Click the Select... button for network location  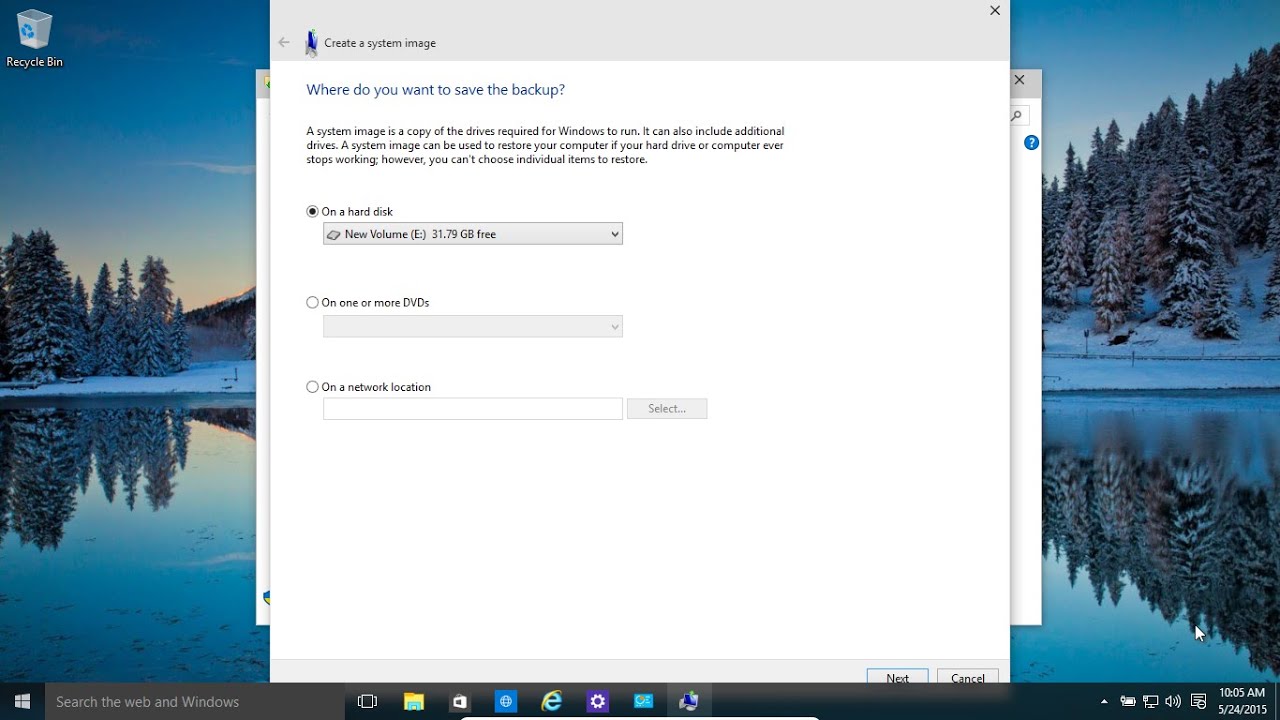(x=667, y=408)
